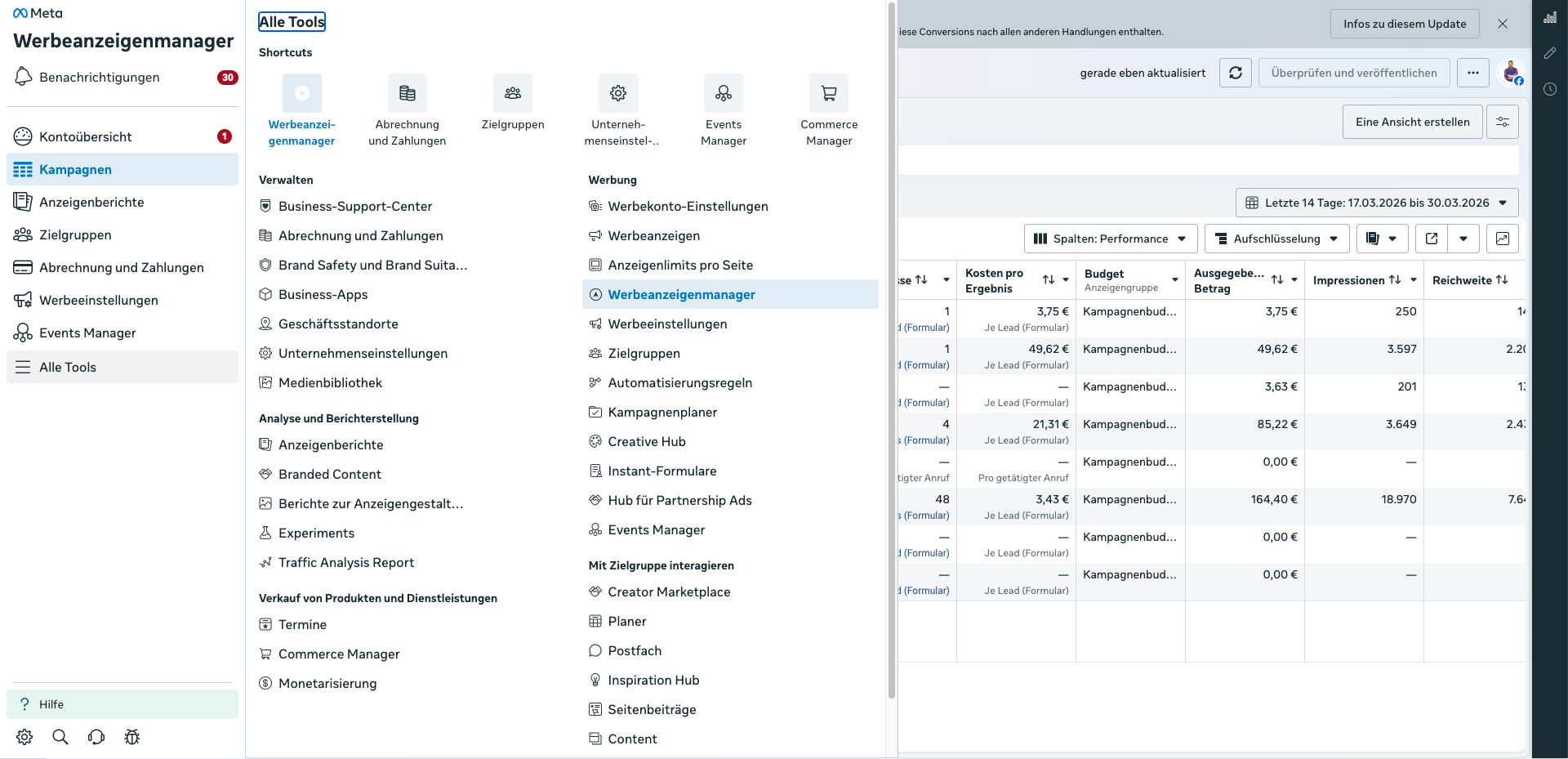Open the reports dropdown button
The image size is (1568, 759).
1382,239
